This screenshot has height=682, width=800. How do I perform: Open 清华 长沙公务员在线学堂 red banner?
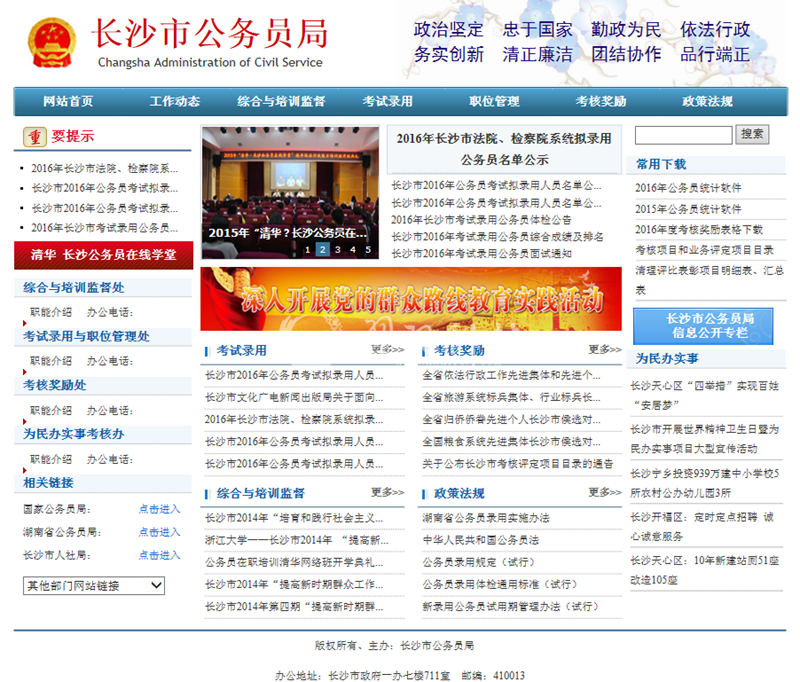pyautogui.click(x=104, y=255)
